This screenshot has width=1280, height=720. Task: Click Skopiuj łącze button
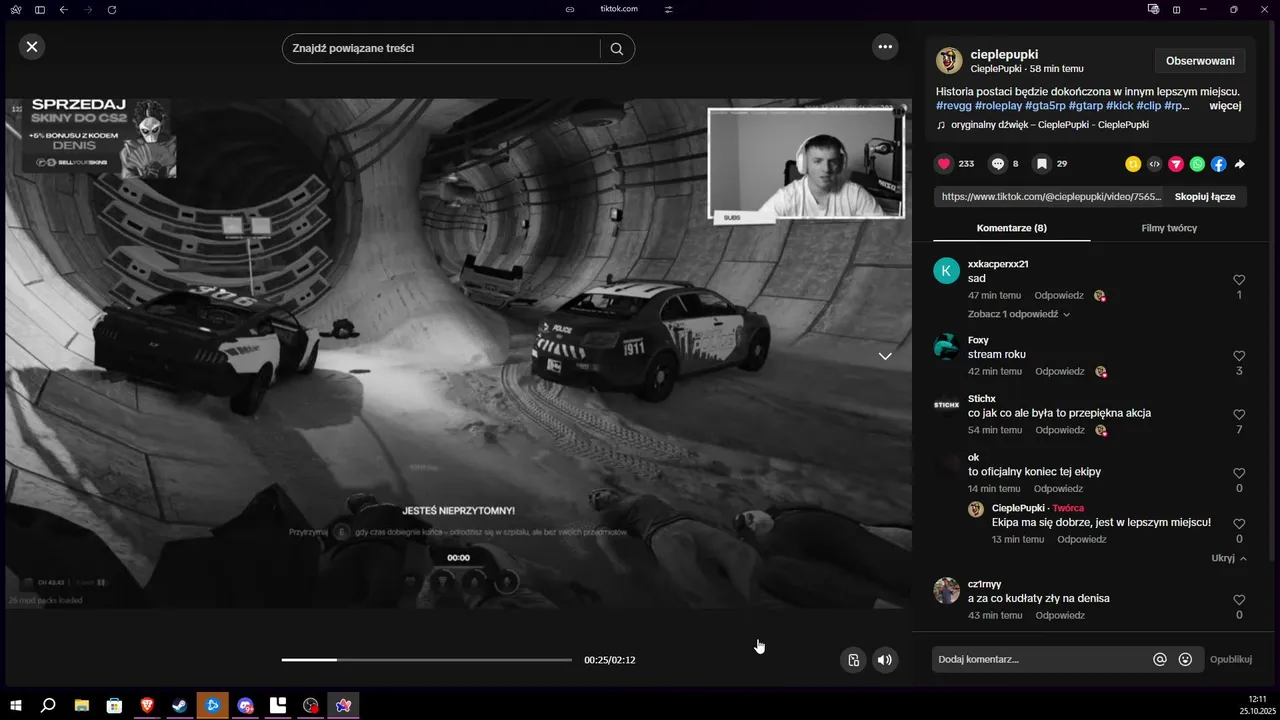(x=1204, y=197)
